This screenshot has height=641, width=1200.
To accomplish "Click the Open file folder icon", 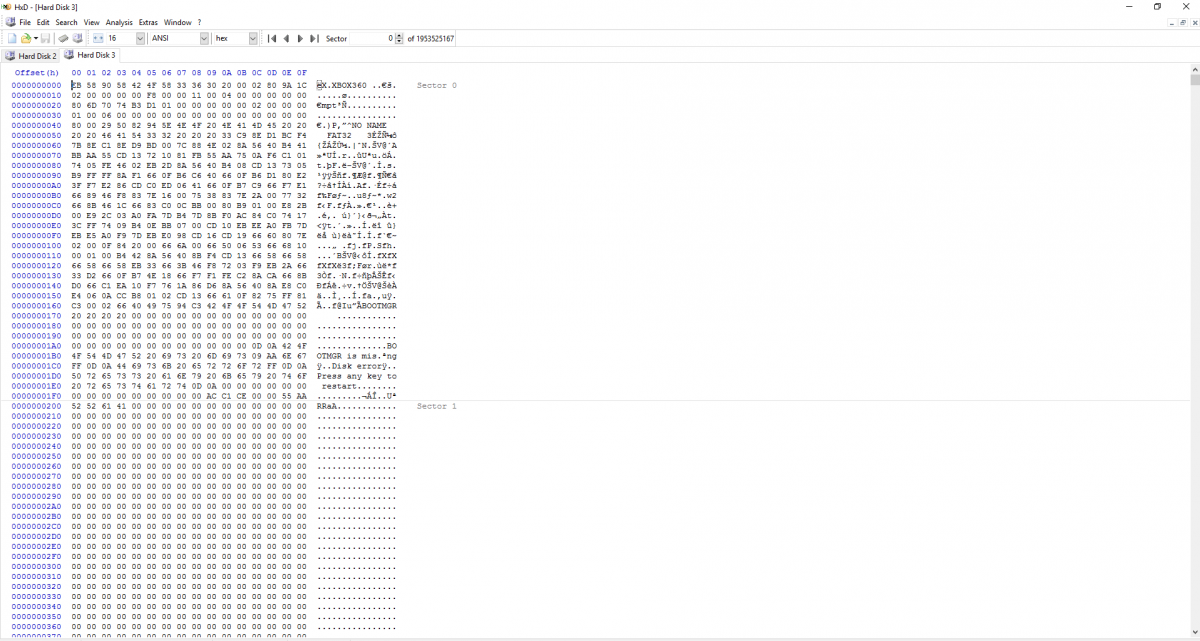I will pyautogui.click(x=26, y=38).
